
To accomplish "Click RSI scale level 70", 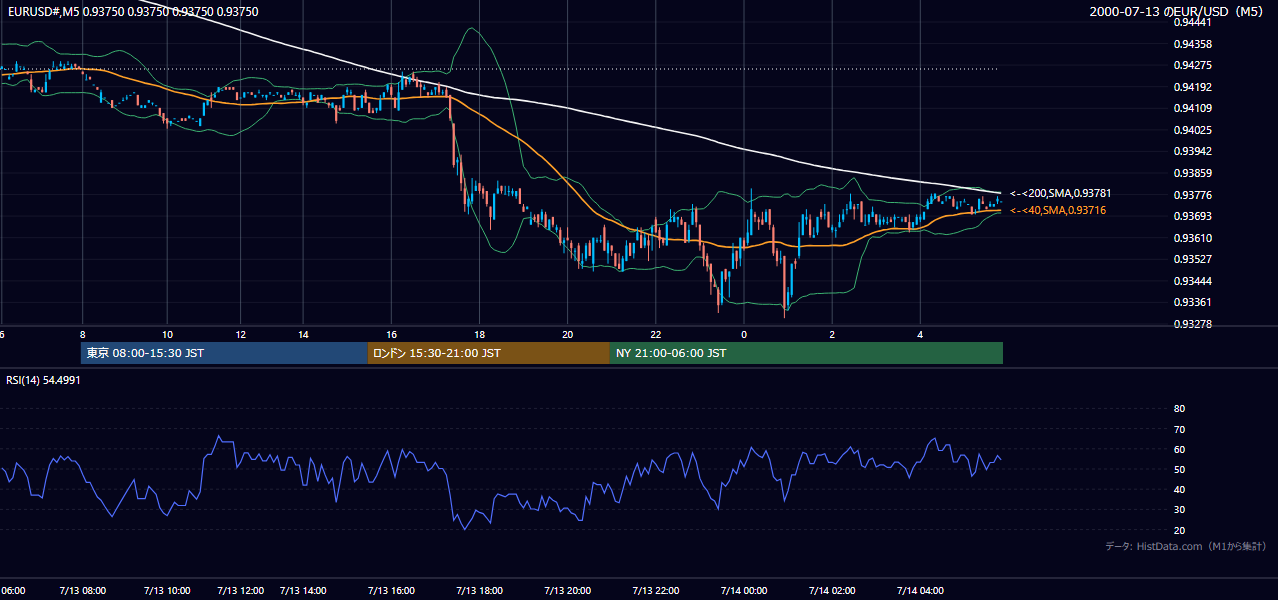I will (x=1179, y=429).
